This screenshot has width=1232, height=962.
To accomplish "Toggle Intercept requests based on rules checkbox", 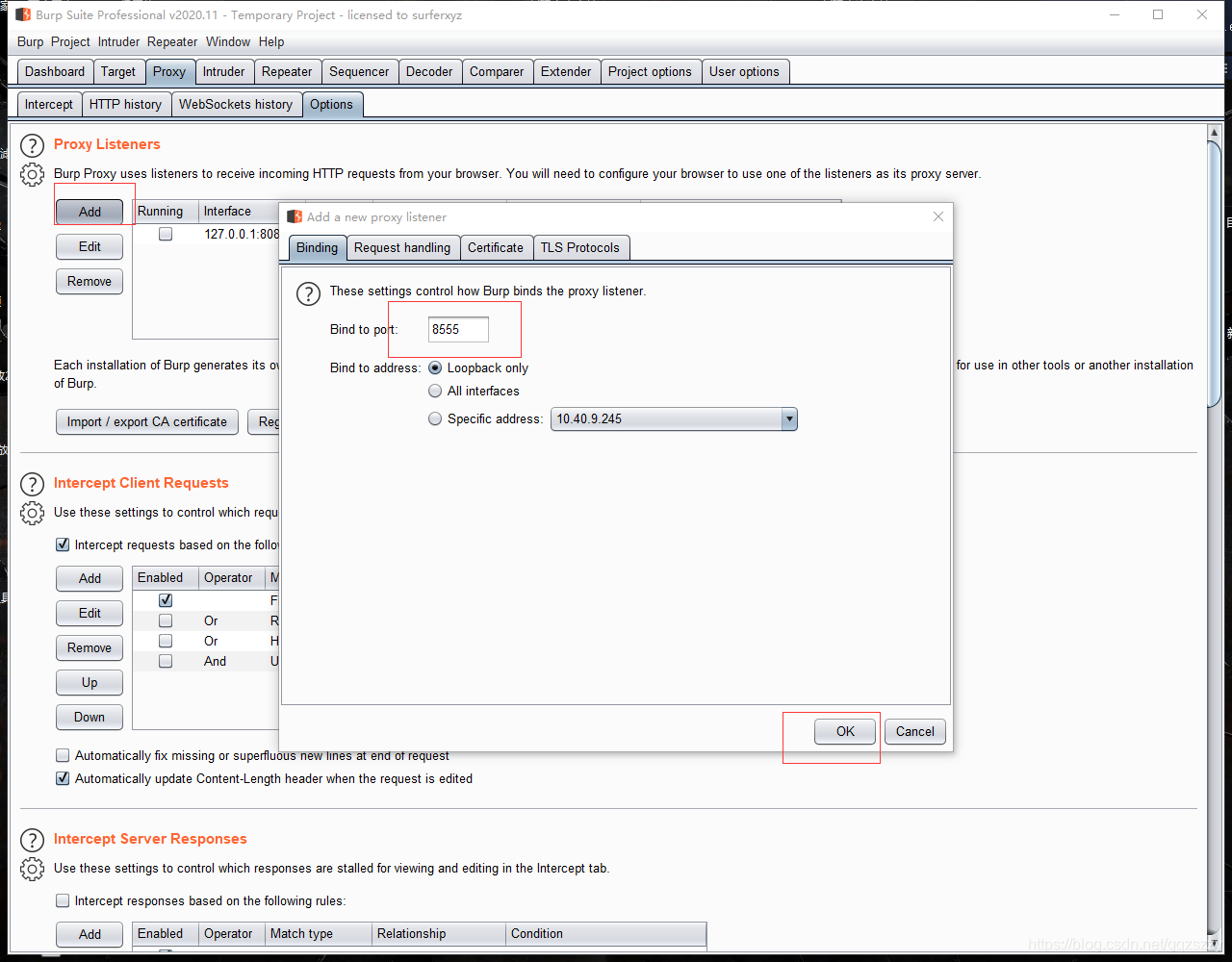I will click(x=63, y=544).
